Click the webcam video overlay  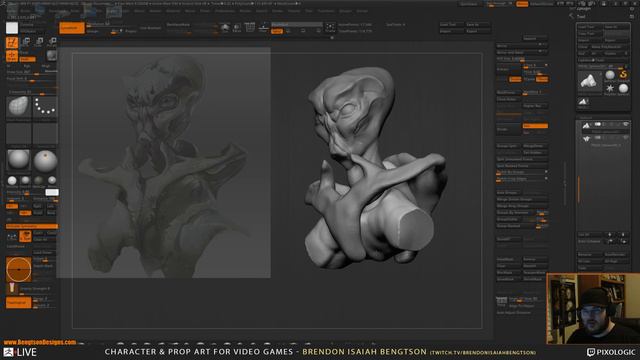pyautogui.click(x=593, y=309)
